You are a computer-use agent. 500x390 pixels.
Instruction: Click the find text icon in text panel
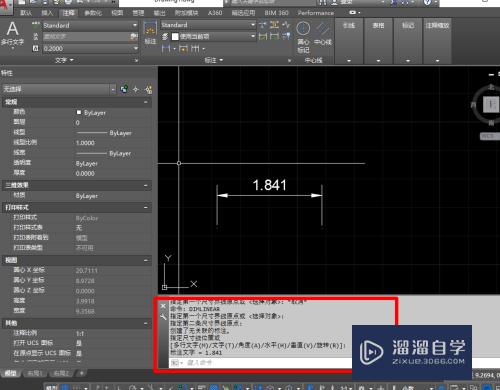133,37
